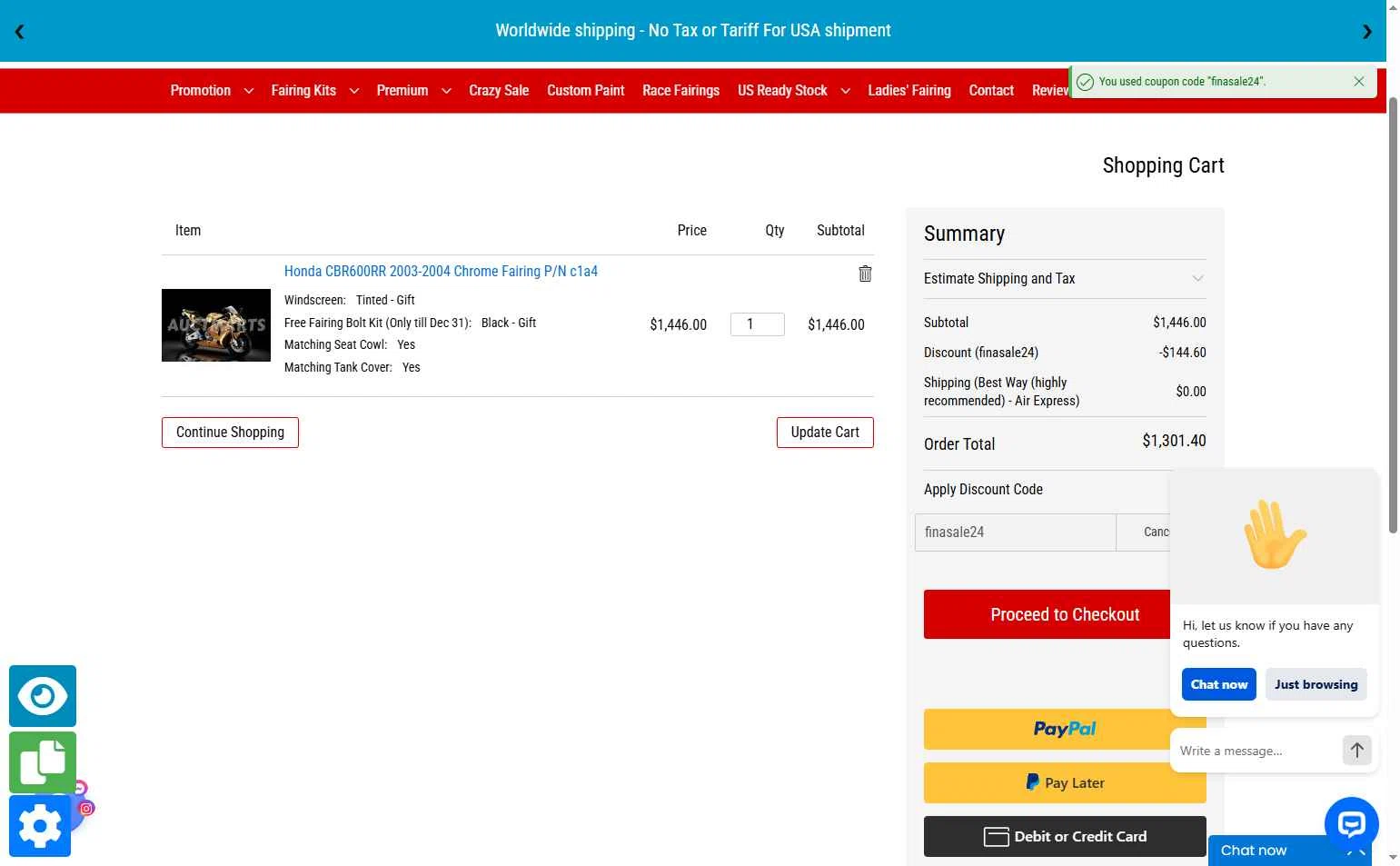Click the discount code input field
Image resolution: width=1400 pixels, height=866 pixels.
point(1016,533)
